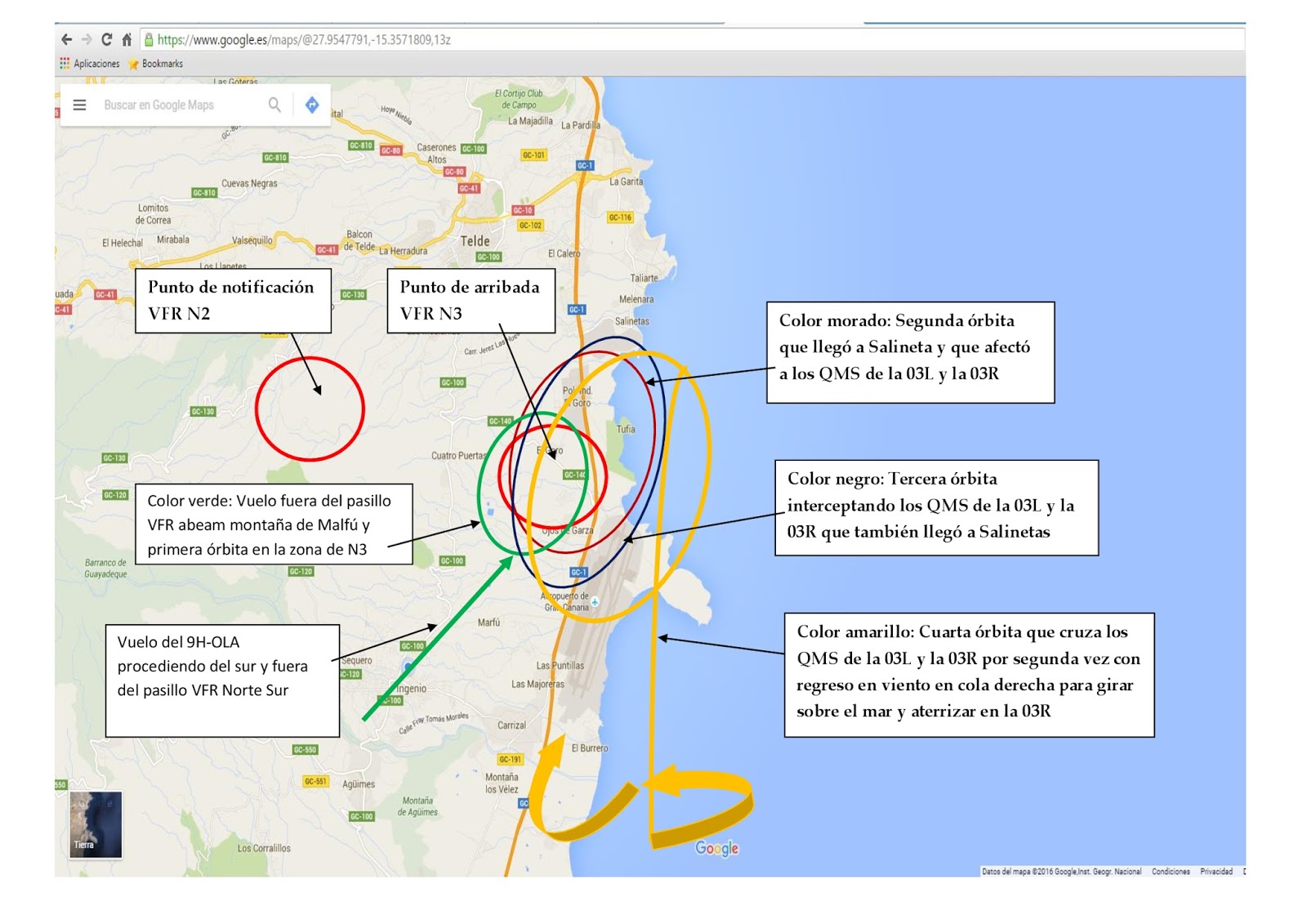Screen dimensions: 1307x924
Task: Click the GC-550 road shield
Action: 305,749
